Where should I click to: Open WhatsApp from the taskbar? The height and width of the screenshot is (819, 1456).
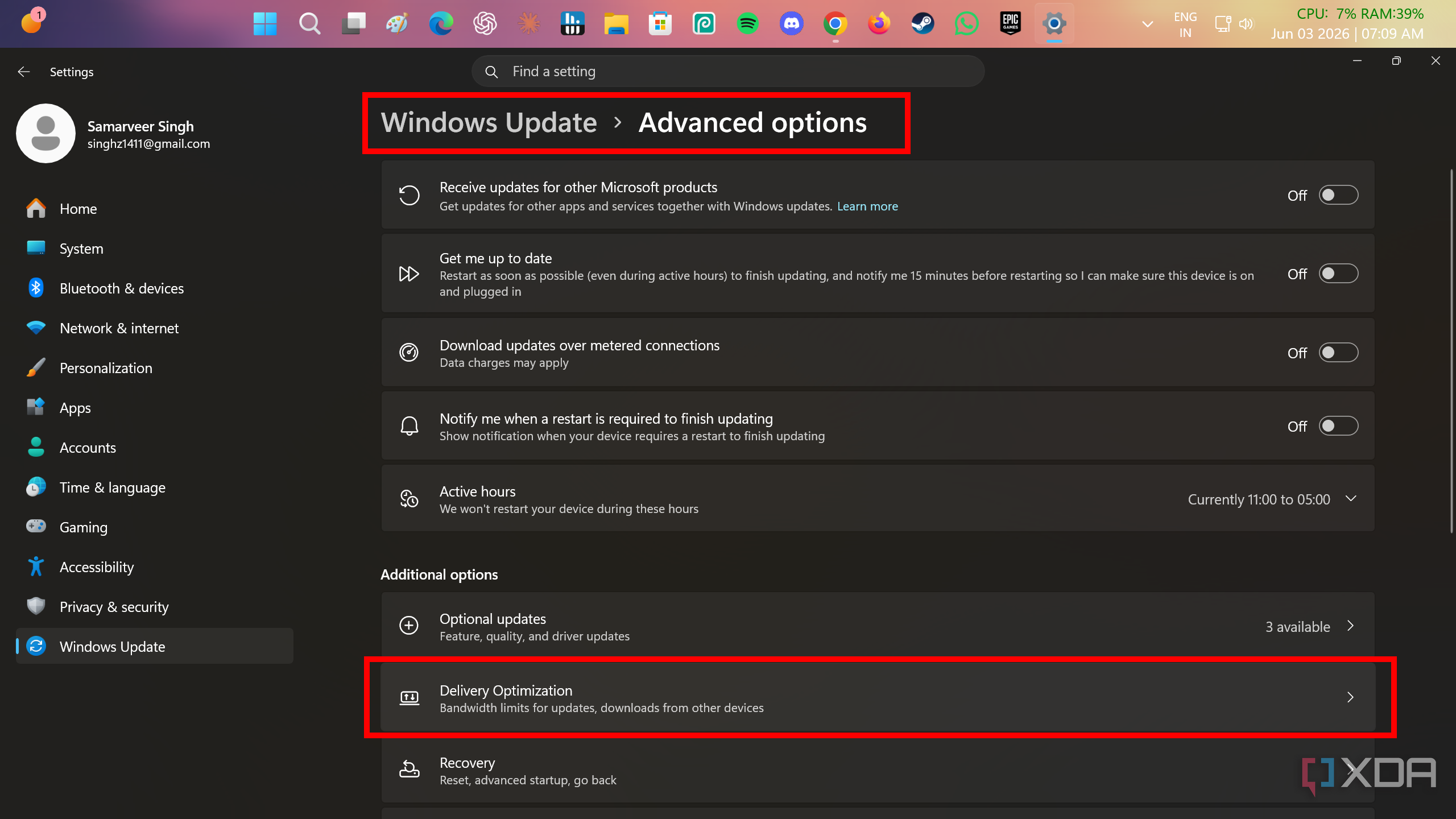point(966,24)
